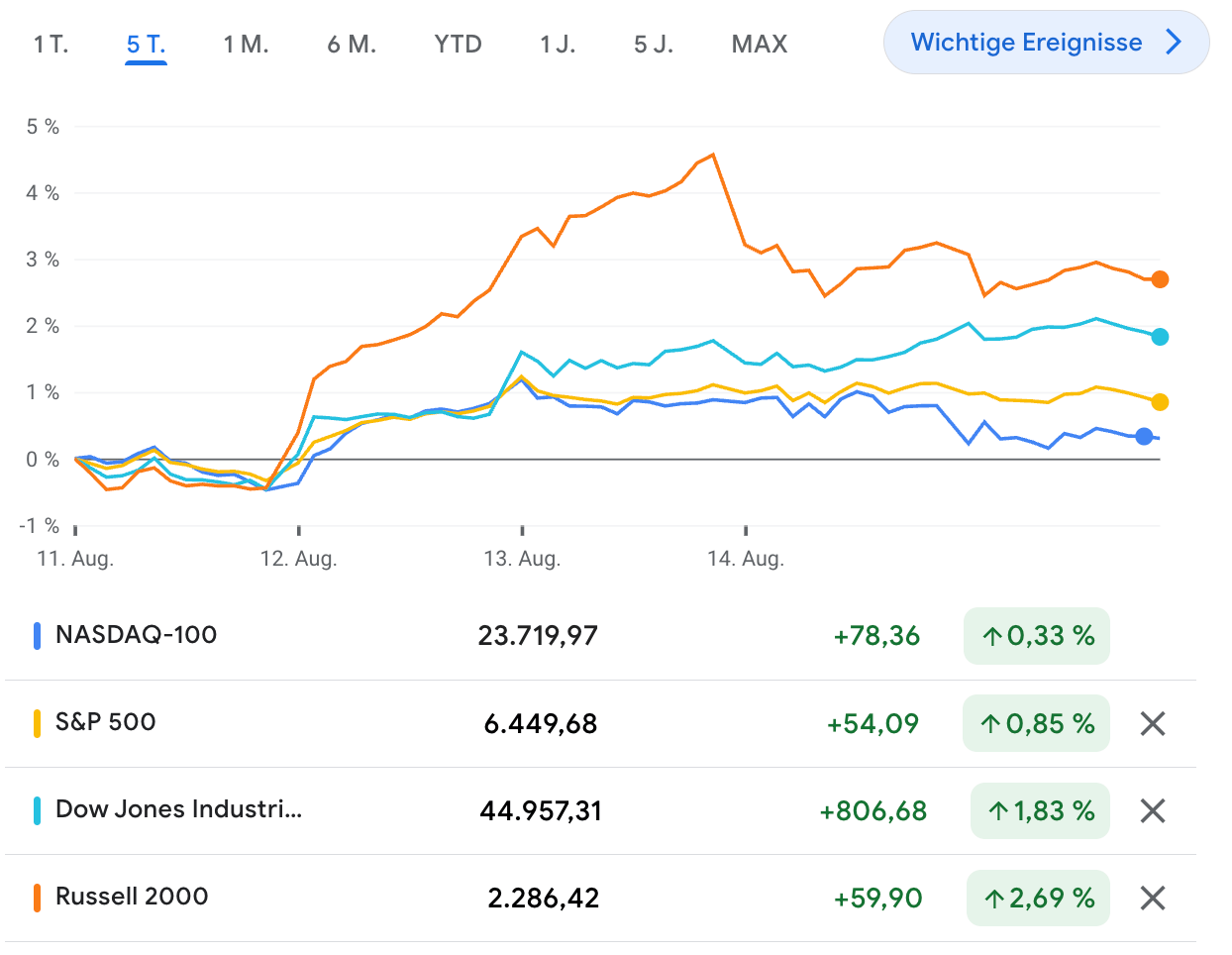Click the orange Russell 2000 endpoint dot
The image size is (1232, 955).
[x=1160, y=279]
